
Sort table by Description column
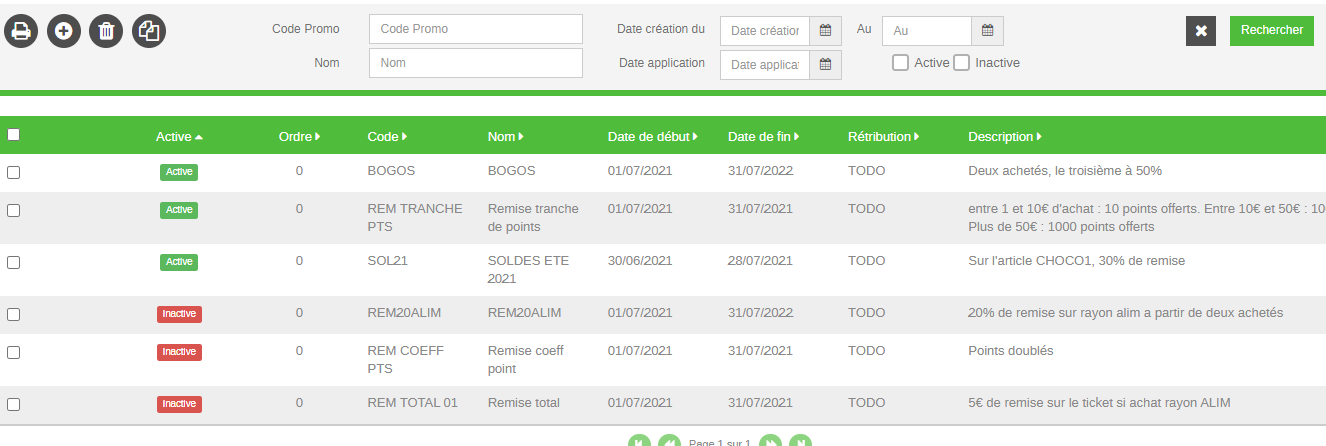(1004, 137)
